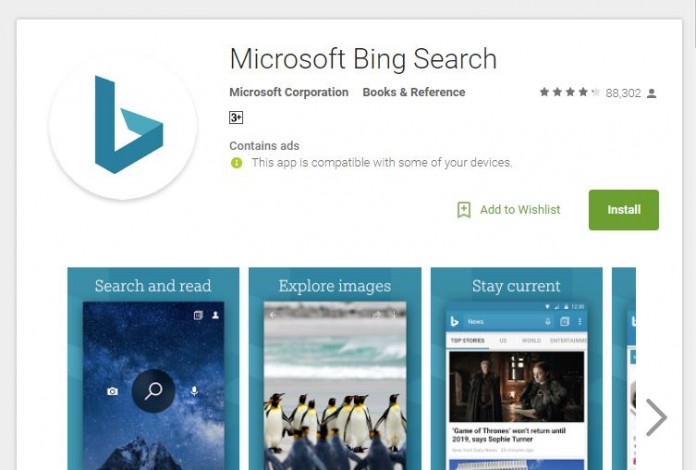This screenshot has height=470, width=696.
Task: Open Microsoft Corporation developer page
Action: tap(289, 92)
